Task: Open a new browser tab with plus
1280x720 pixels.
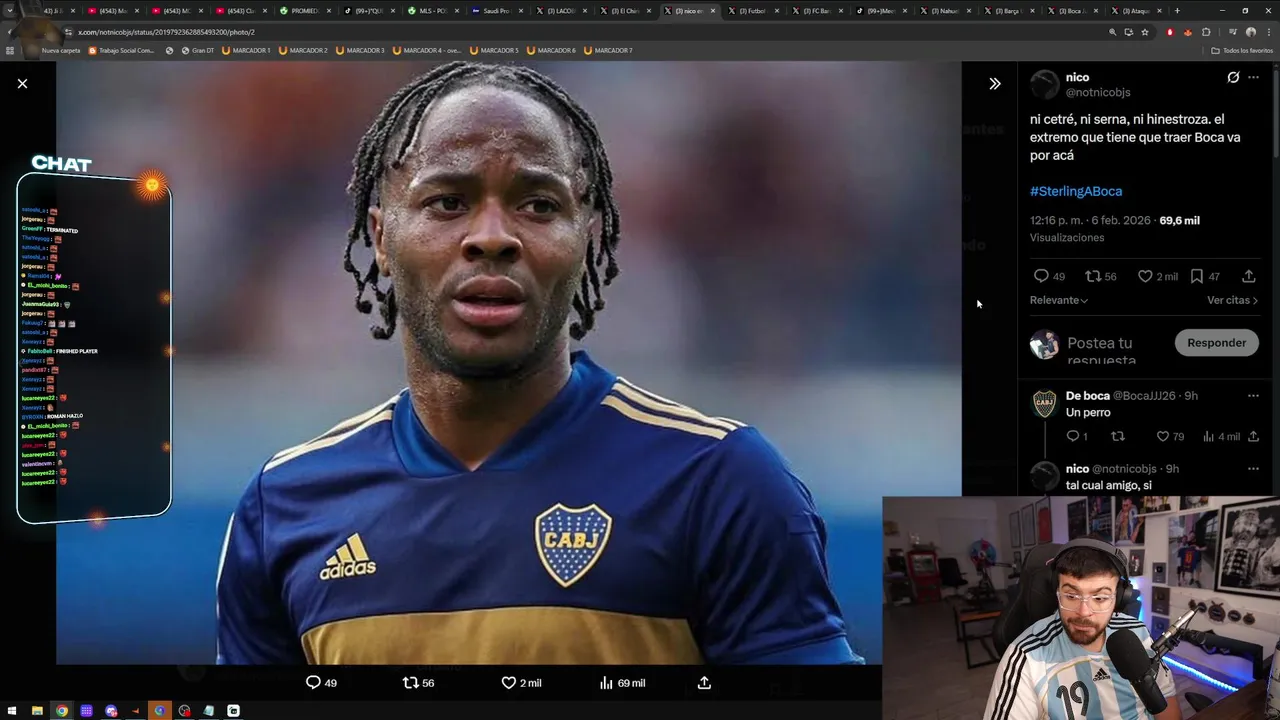Action: pyautogui.click(x=1176, y=10)
